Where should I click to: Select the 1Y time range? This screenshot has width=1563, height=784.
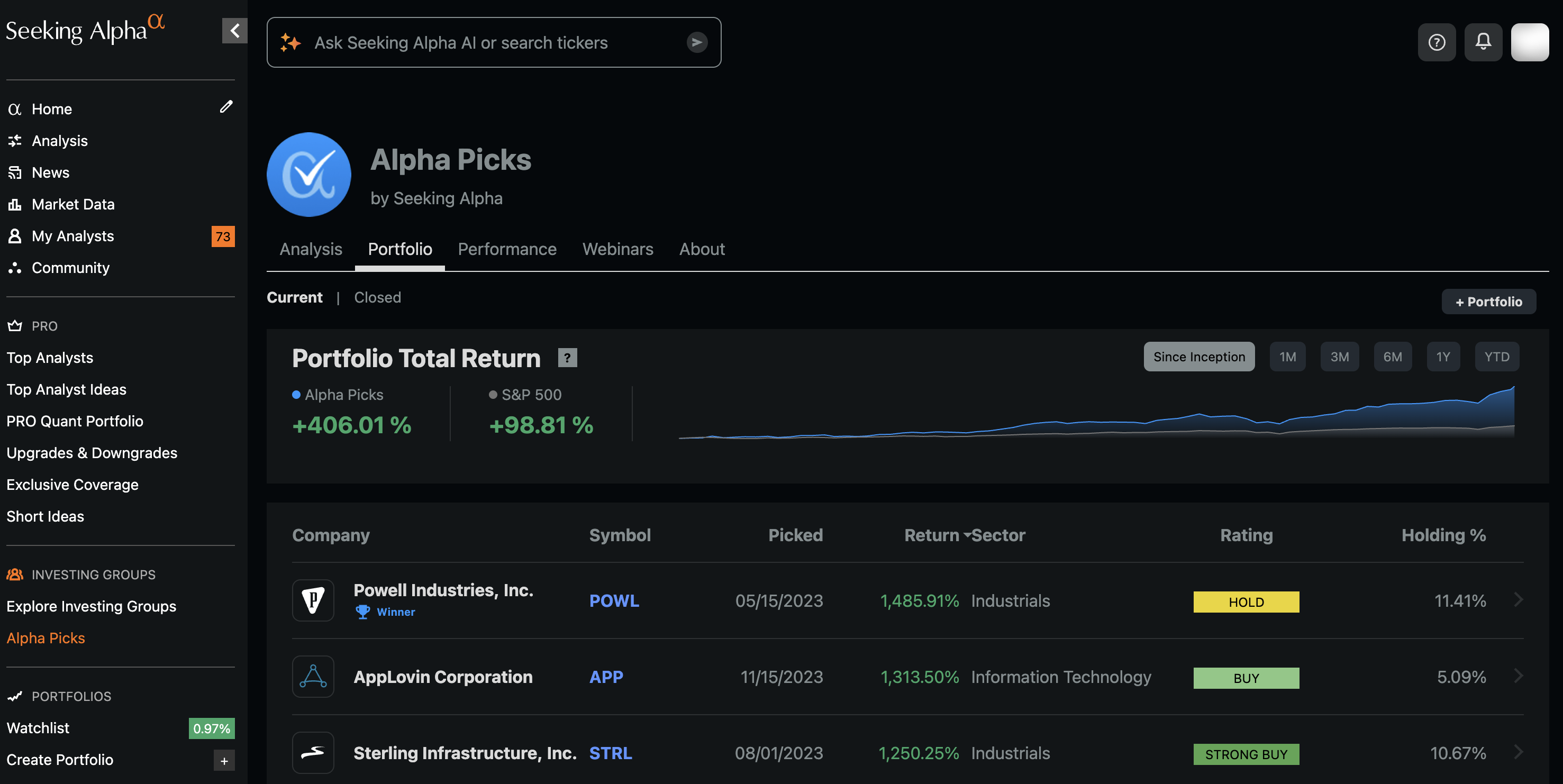click(x=1443, y=357)
